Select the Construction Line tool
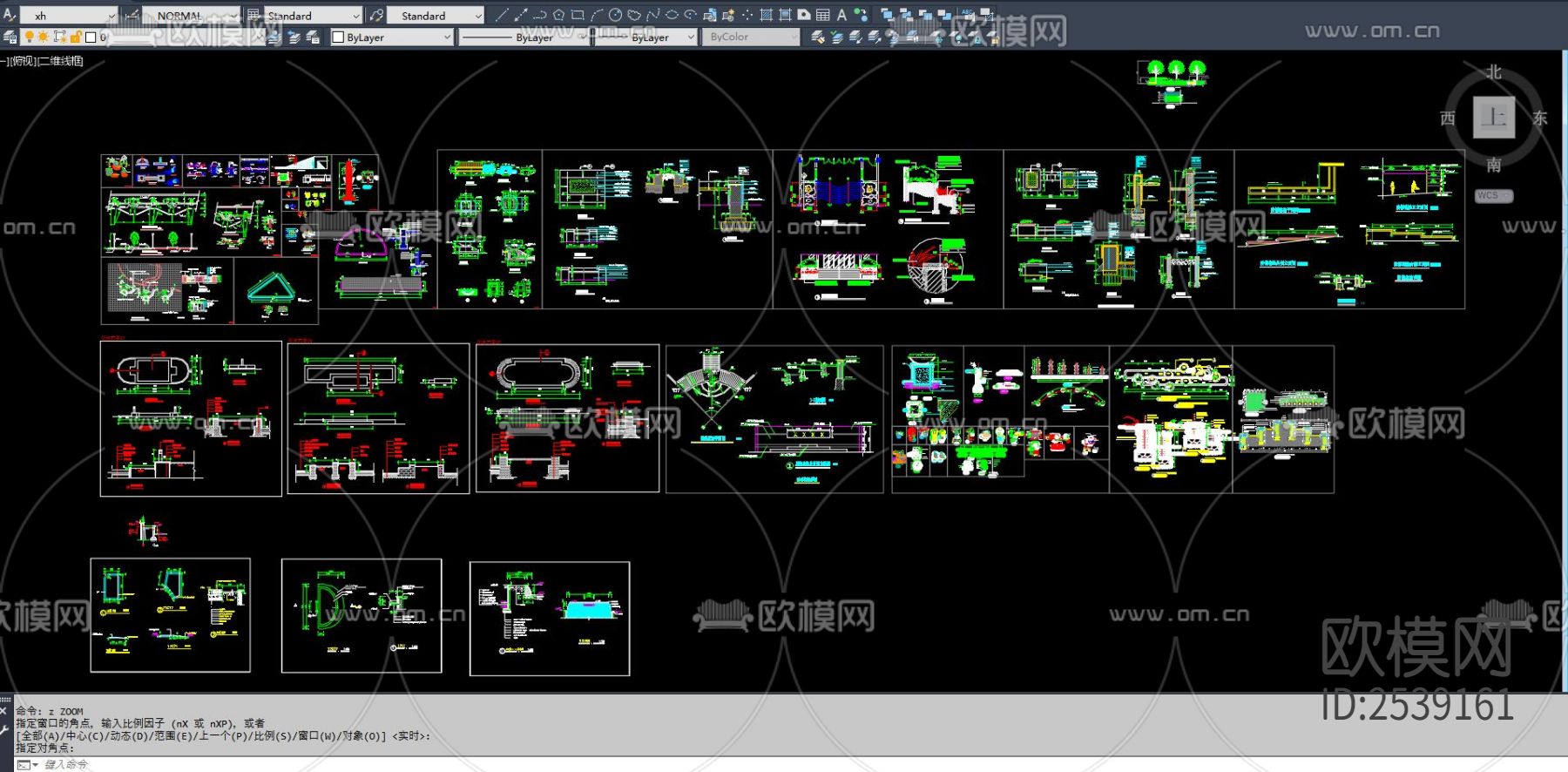Viewport: 1568px width, 772px height. [520, 15]
